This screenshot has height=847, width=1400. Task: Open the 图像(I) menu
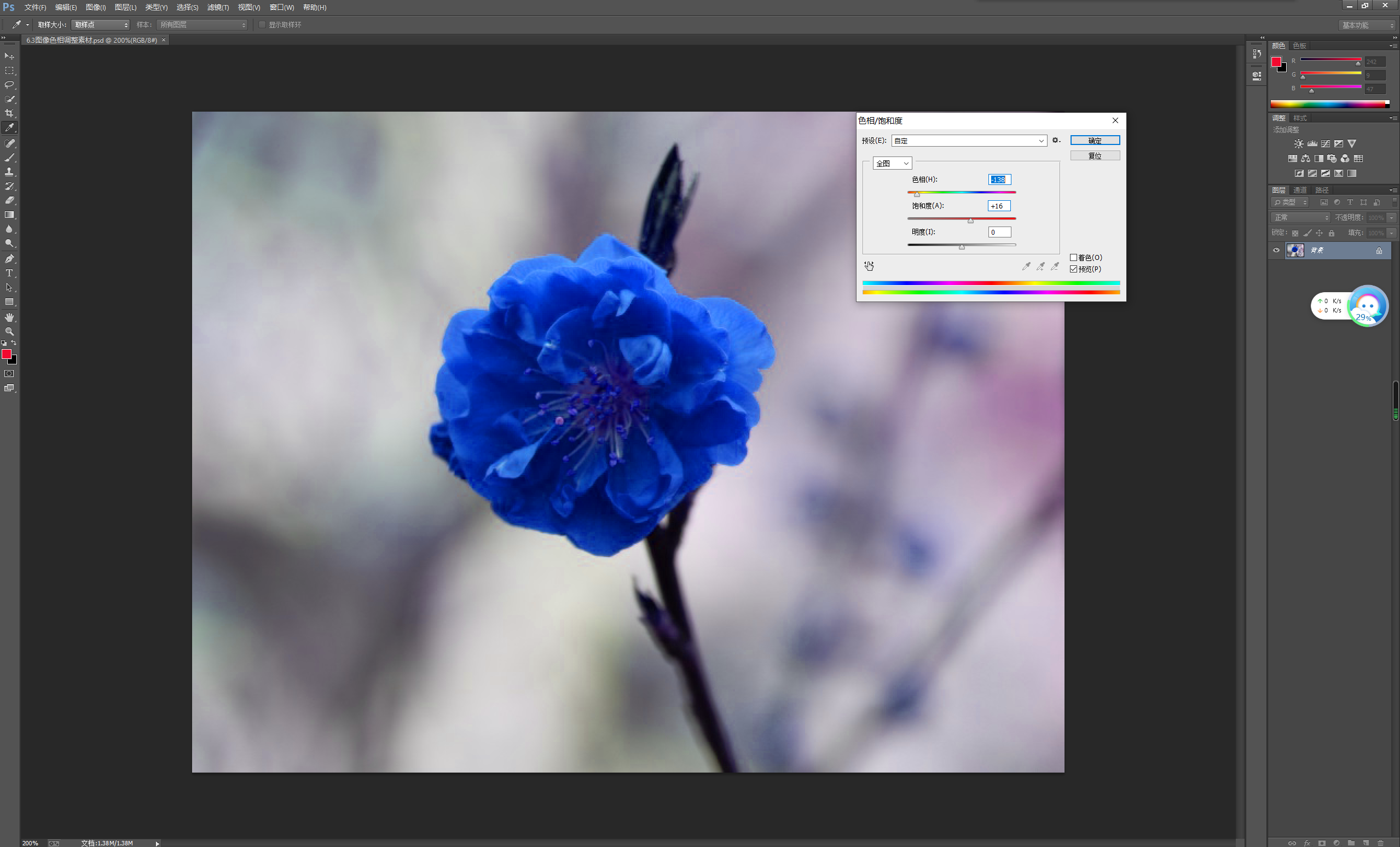point(95,7)
